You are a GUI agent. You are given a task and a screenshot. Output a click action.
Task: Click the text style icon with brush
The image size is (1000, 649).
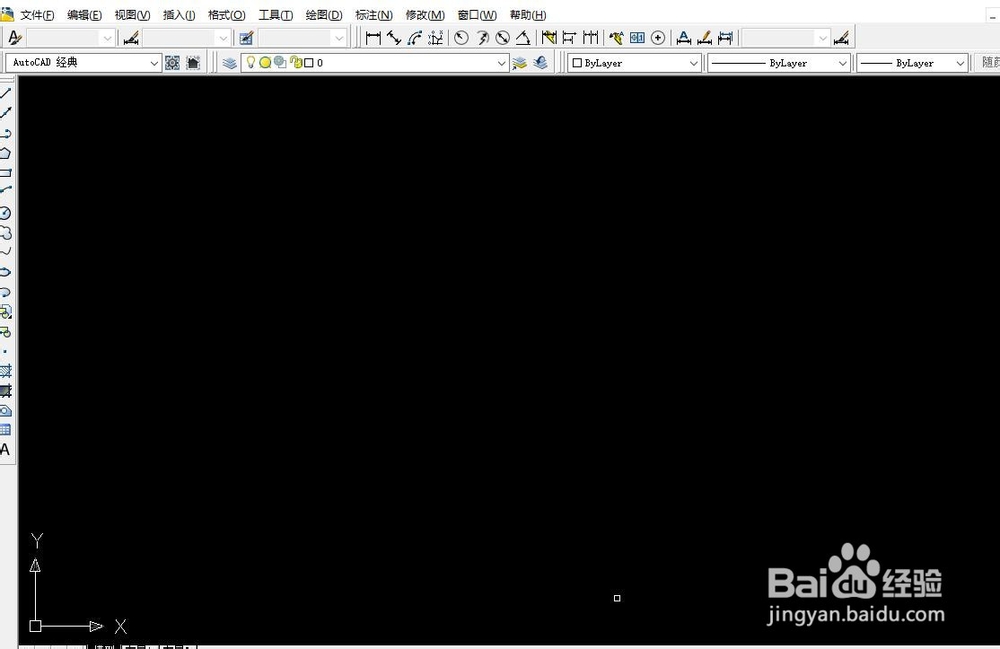click(14, 38)
